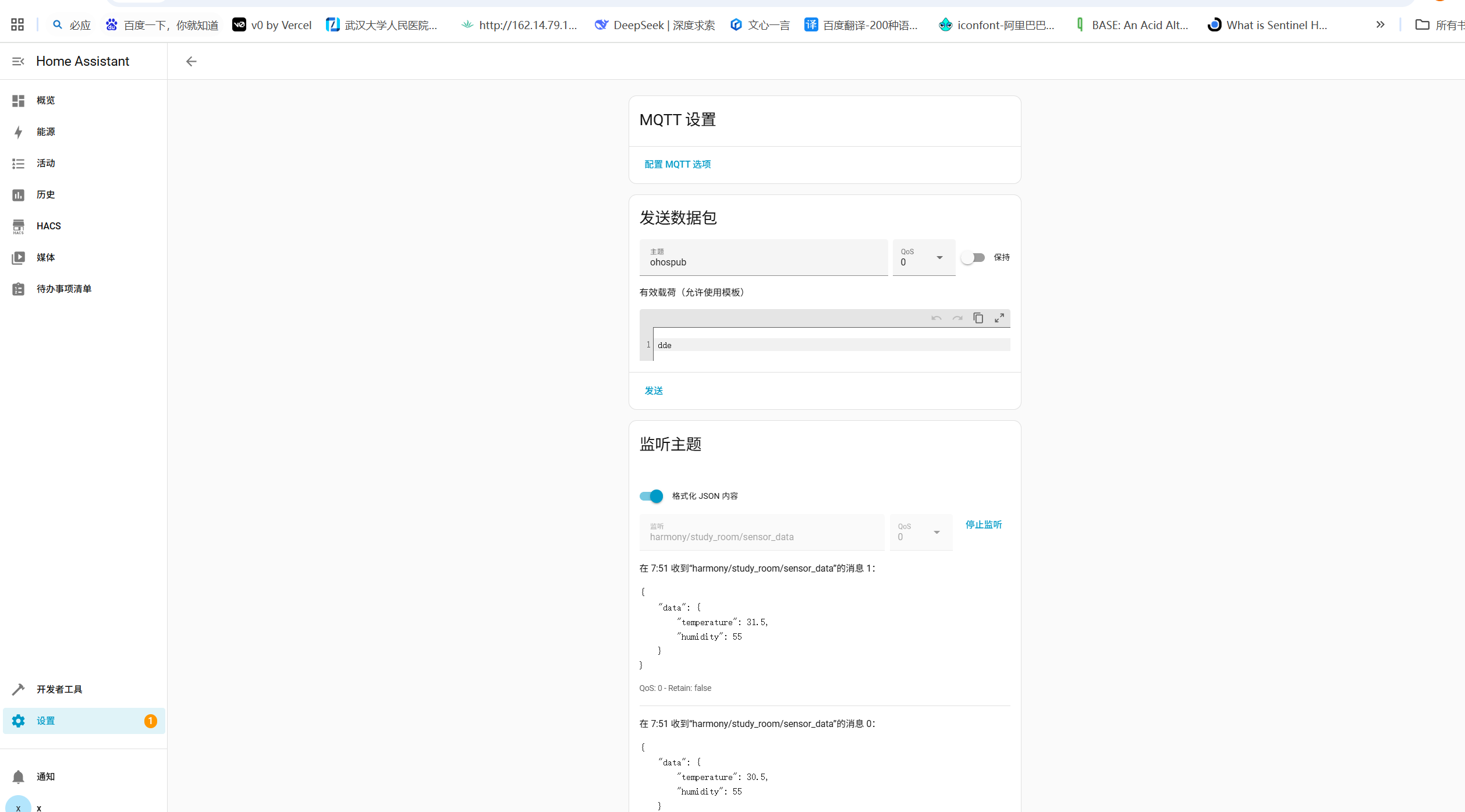Open developer tools hammer icon
Viewport: 1465px width, 812px height.
tap(19, 689)
